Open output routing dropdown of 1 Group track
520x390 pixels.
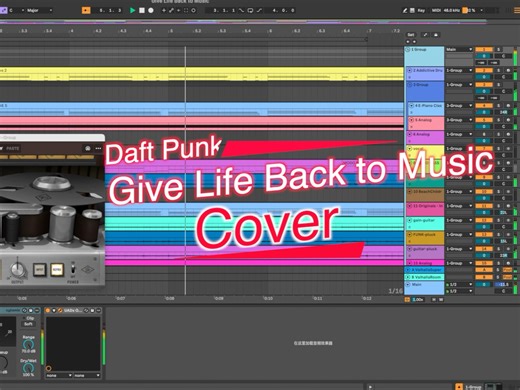tap(459, 49)
